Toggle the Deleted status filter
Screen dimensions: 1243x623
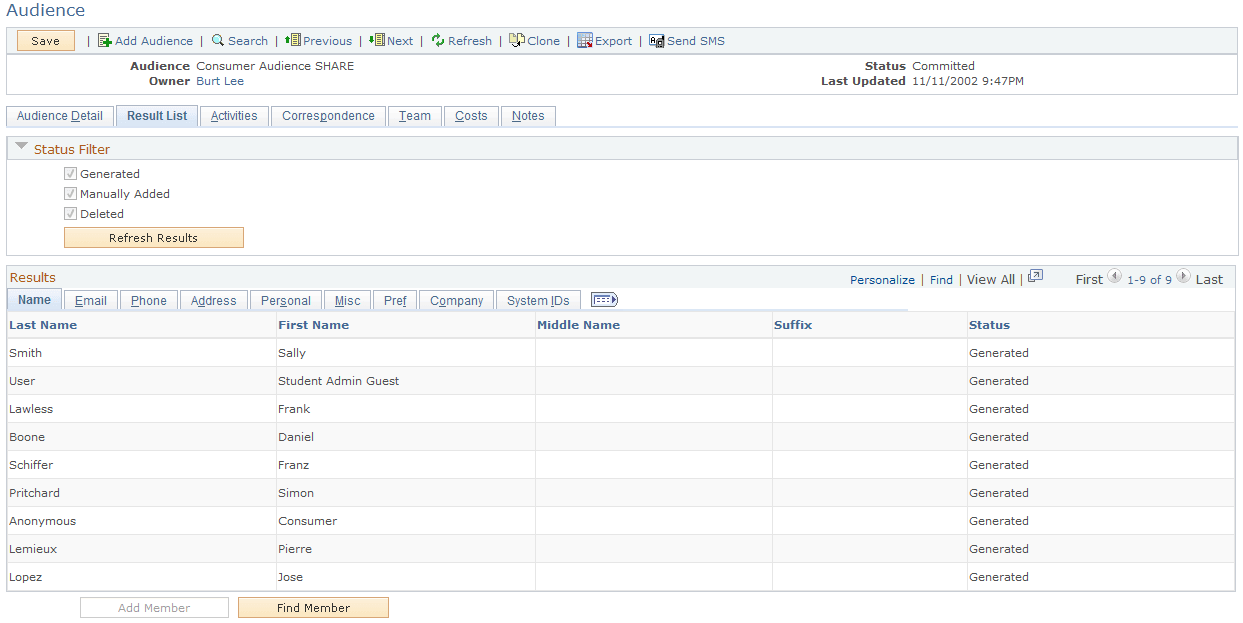[x=70, y=213]
